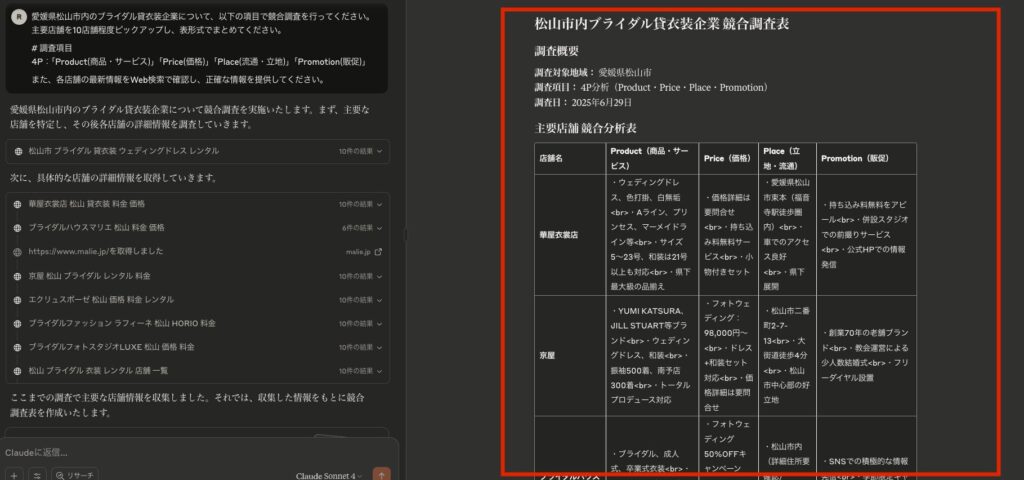Viewport: 1024px width, 480px height.
Task: Click the 調査日 2025年6月29日 line
Action: tap(583, 103)
